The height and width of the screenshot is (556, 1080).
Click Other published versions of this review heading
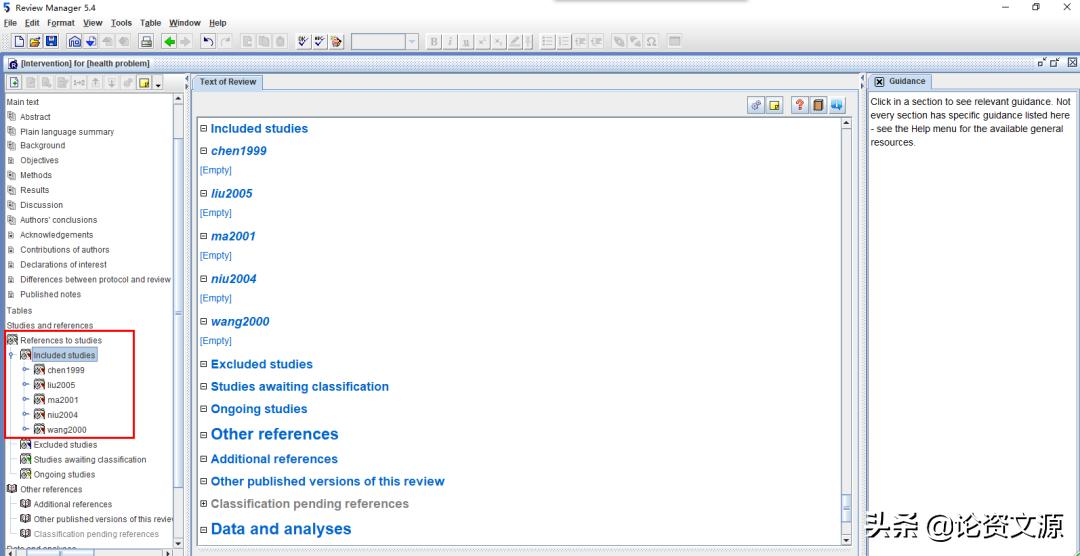pyautogui.click(x=328, y=481)
